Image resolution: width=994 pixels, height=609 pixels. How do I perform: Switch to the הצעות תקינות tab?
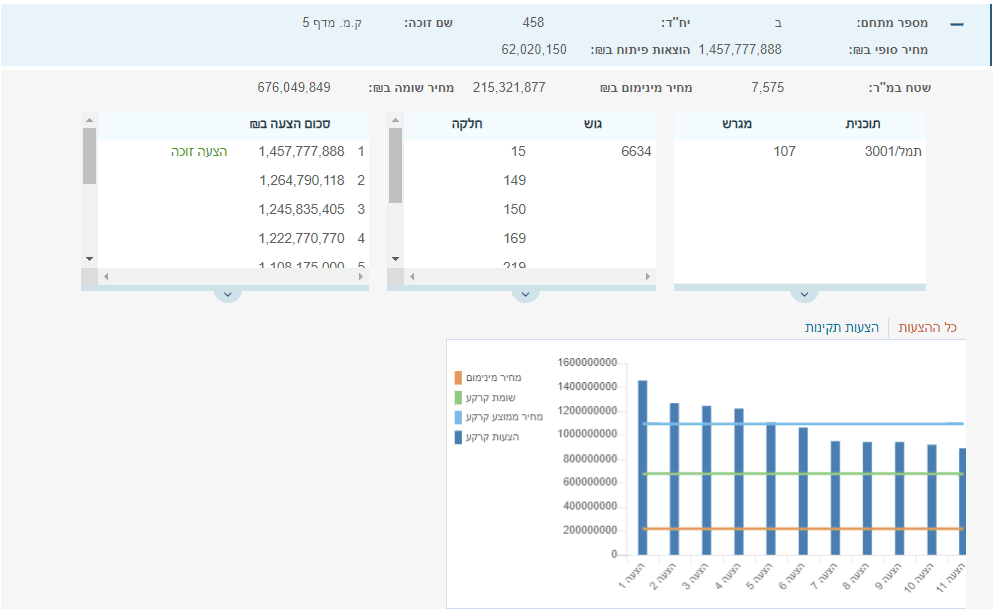pos(842,328)
